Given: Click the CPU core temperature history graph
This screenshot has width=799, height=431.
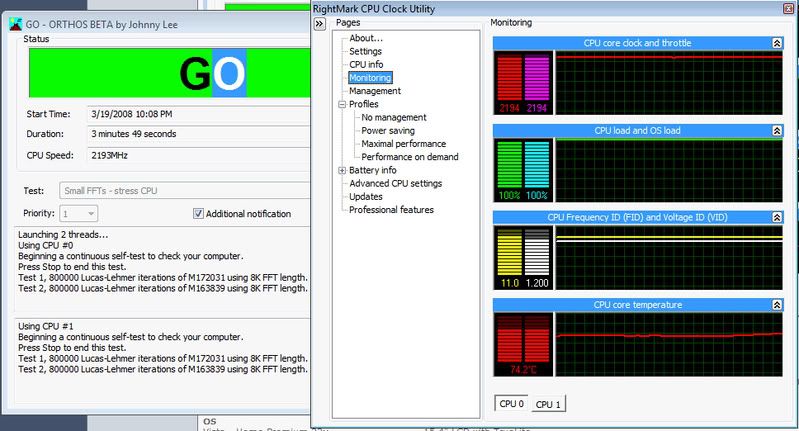Looking at the screenshot, I should click(669, 344).
